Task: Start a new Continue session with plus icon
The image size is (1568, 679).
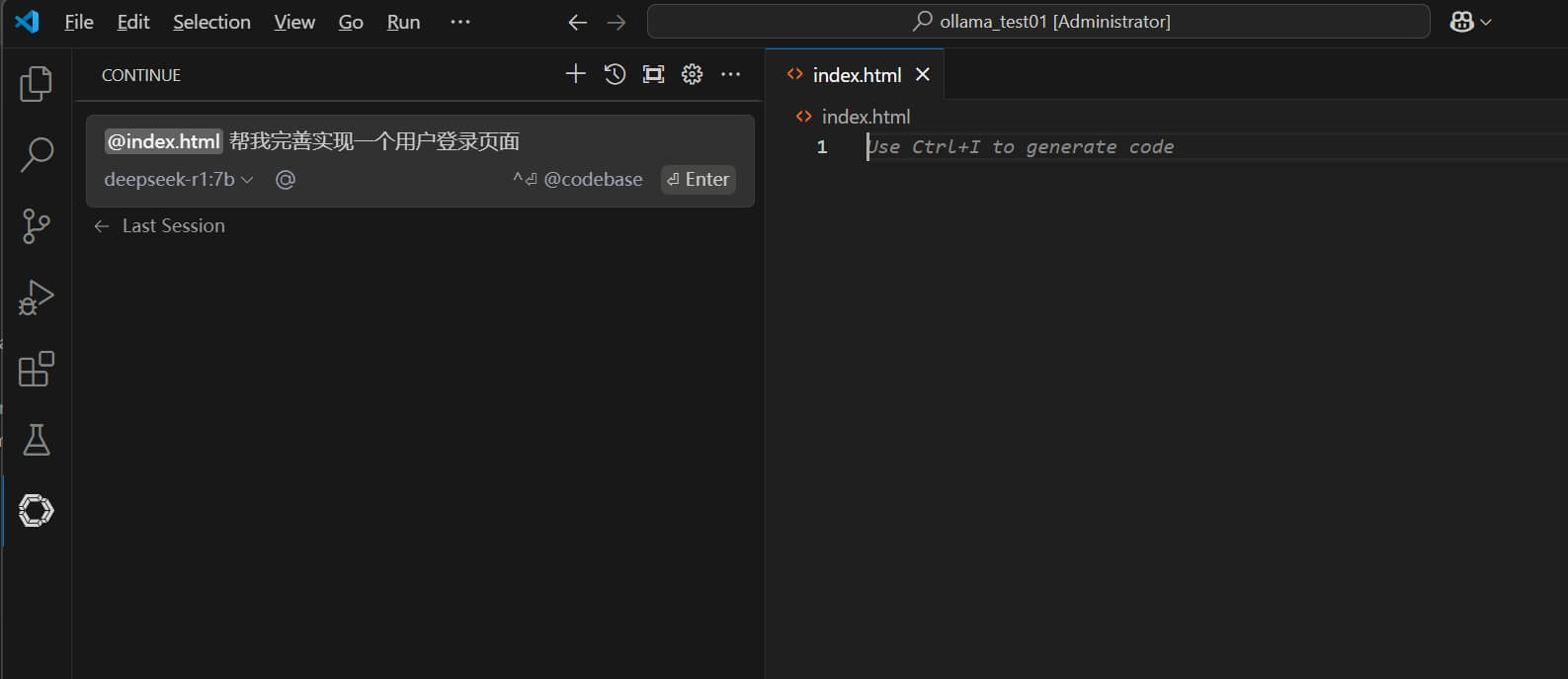Action: click(575, 74)
